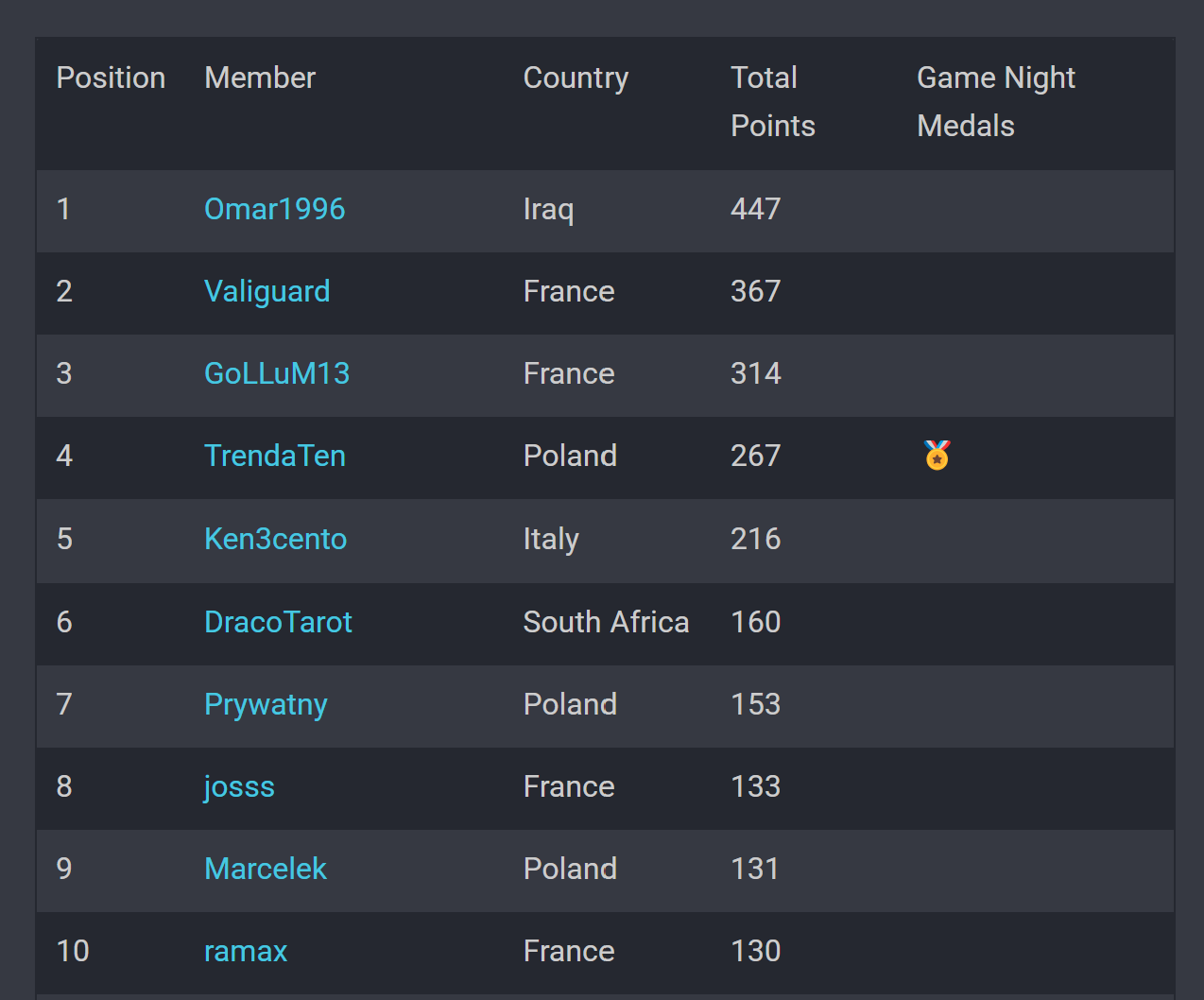Image resolution: width=1204 pixels, height=1000 pixels.
Task: Click the South Africa country cell
Action: [x=606, y=622]
